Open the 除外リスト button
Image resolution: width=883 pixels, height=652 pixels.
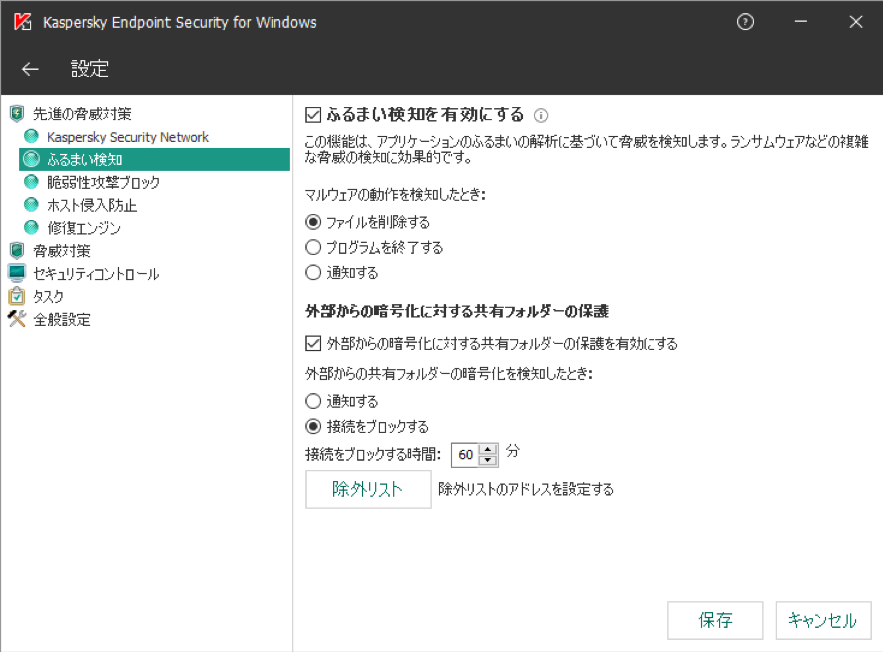click(x=368, y=489)
